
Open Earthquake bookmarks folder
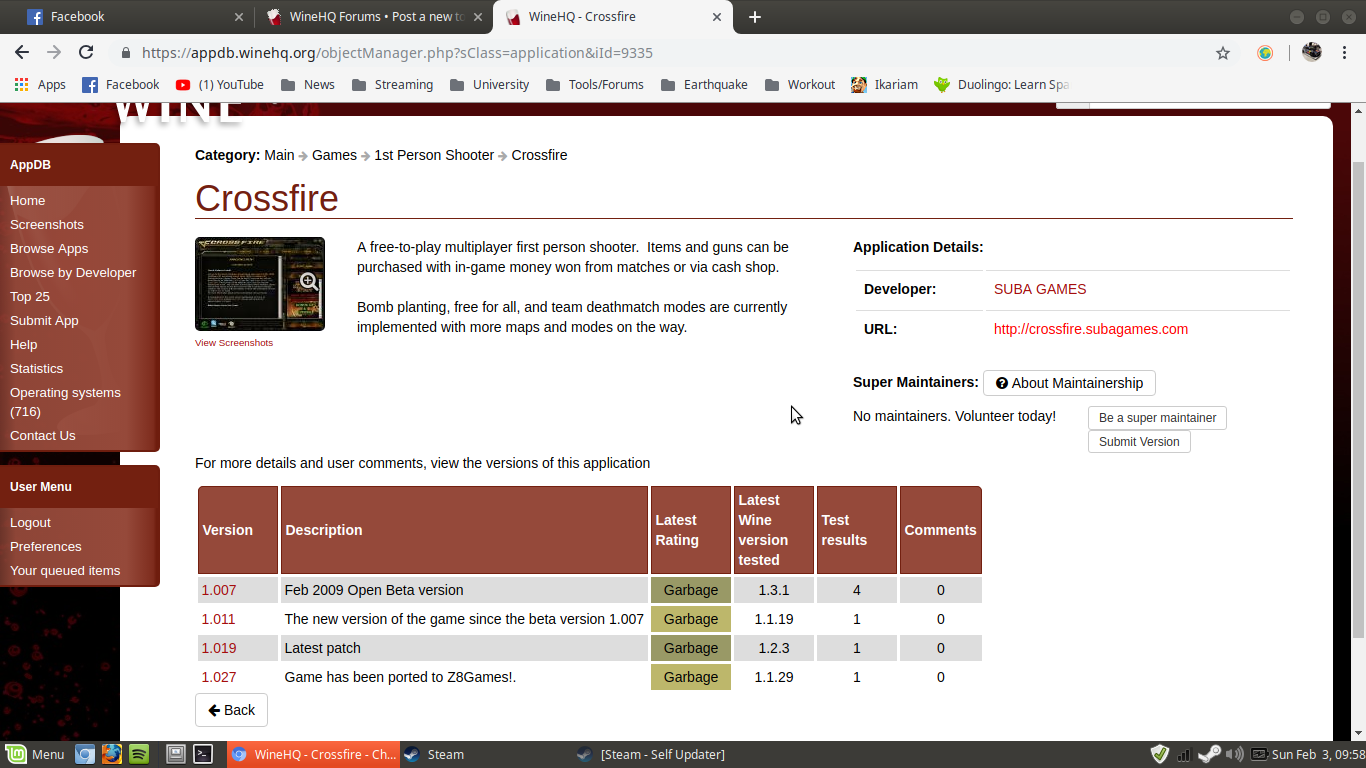704,85
